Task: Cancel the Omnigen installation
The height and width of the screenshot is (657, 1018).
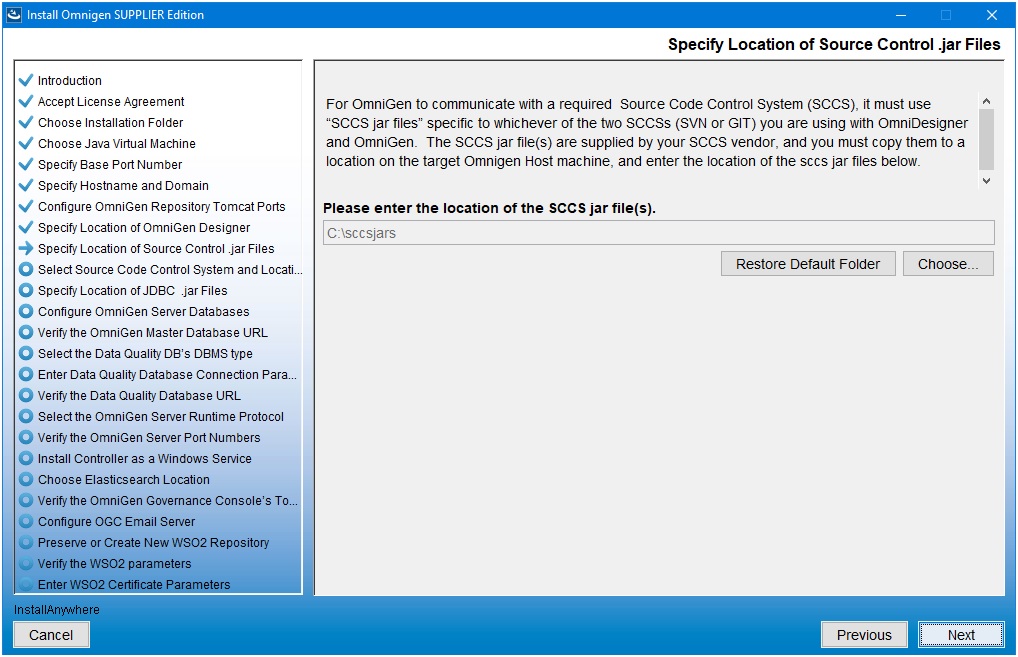Action: [51, 634]
